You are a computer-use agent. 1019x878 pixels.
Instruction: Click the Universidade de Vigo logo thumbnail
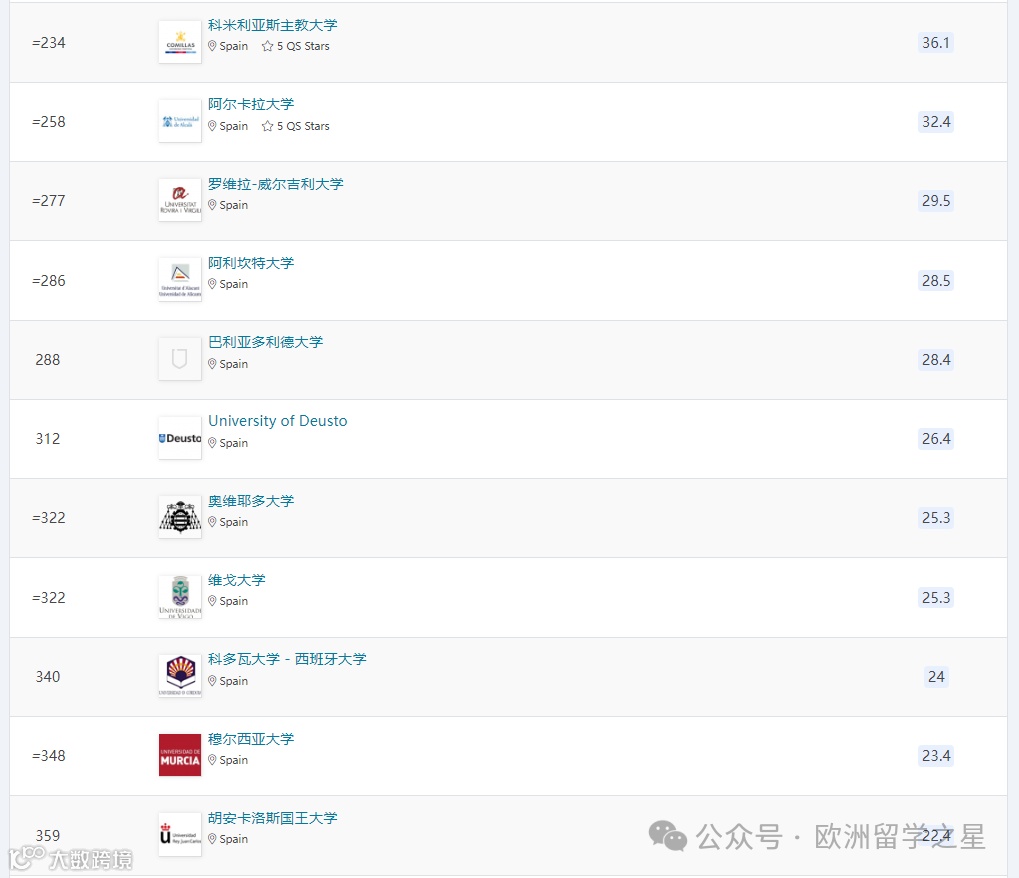tap(179, 595)
